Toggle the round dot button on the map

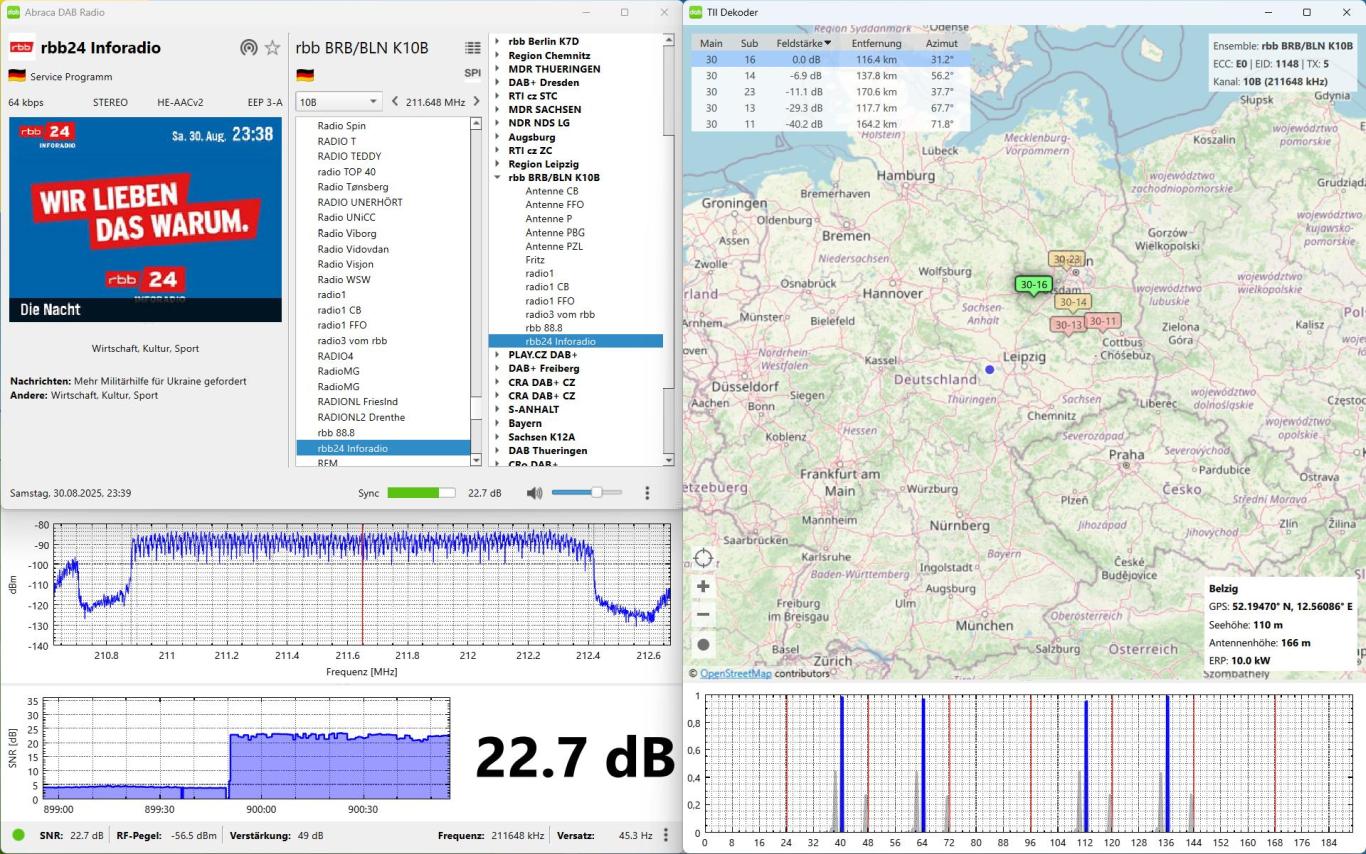pos(703,645)
